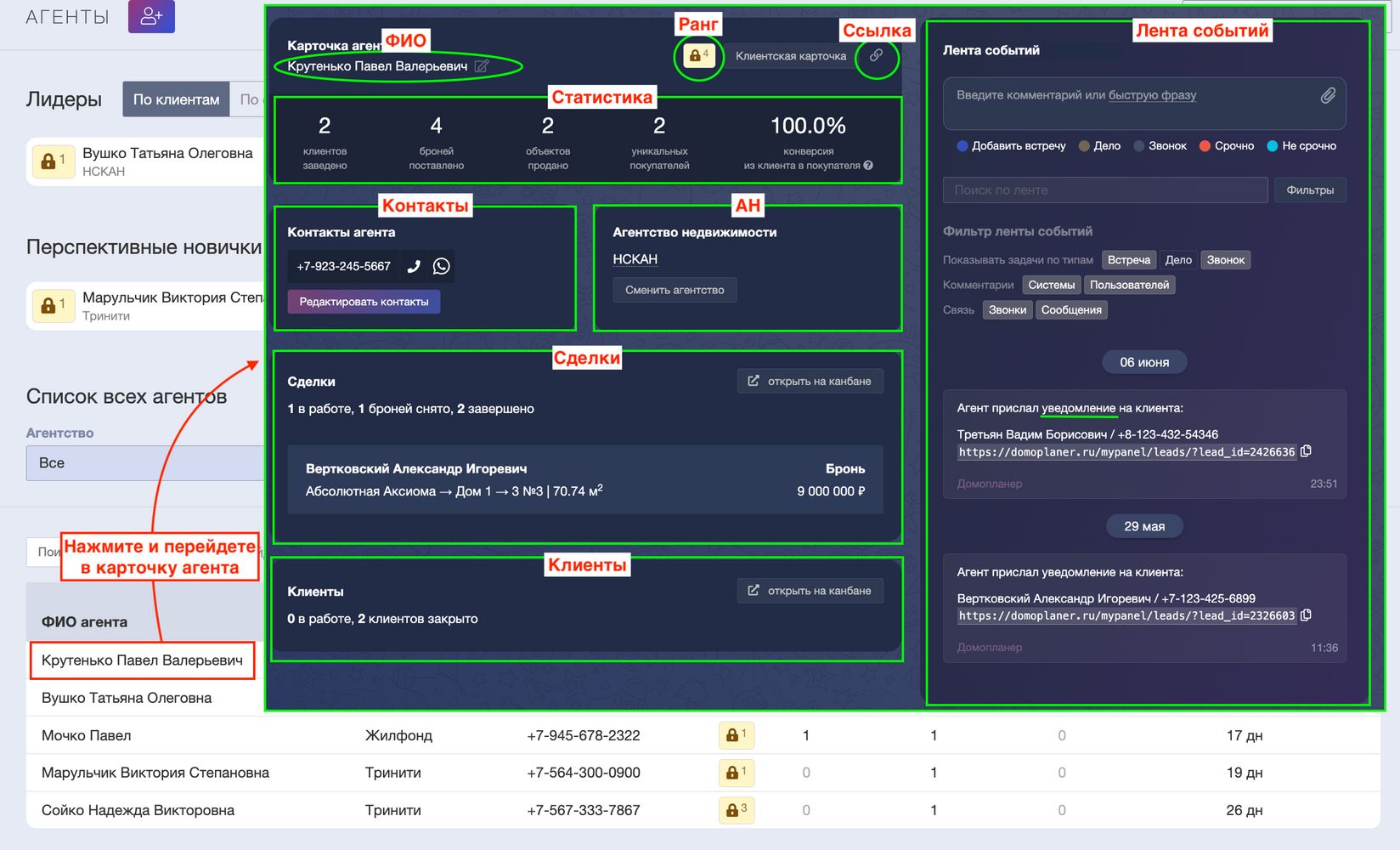The height and width of the screenshot is (850, 1400).
Task: Open agent Марульчик Виктория Степановна table row
Action: [703, 773]
